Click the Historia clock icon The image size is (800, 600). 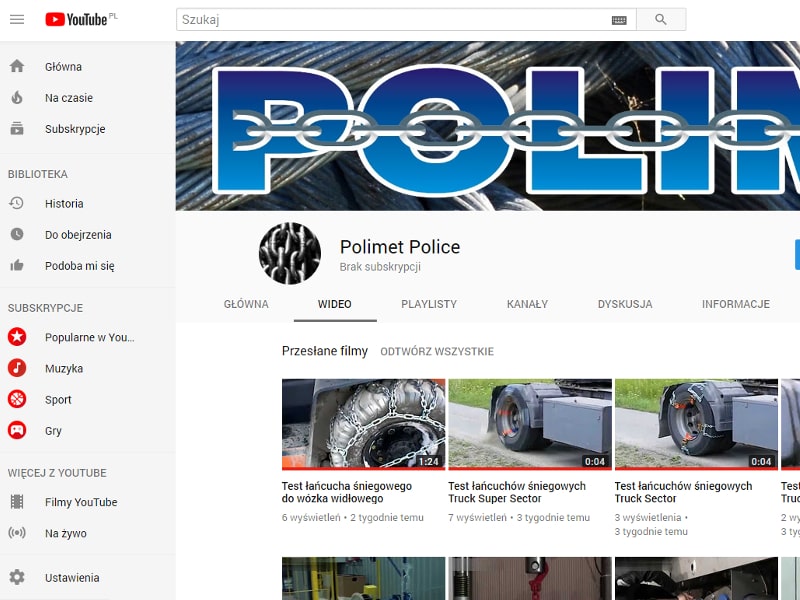(17, 203)
